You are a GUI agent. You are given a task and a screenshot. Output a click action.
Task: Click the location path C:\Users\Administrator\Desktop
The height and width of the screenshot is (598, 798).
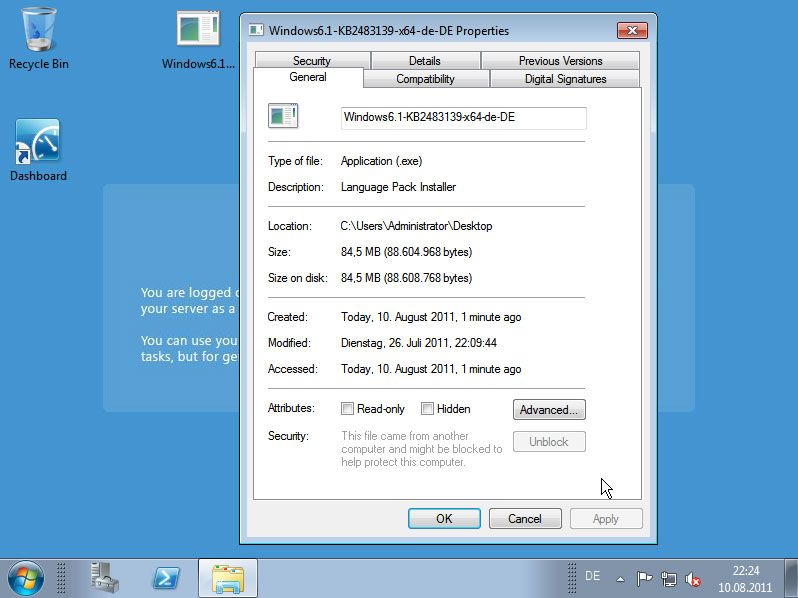pyautogui.click(x=416, y=226)
